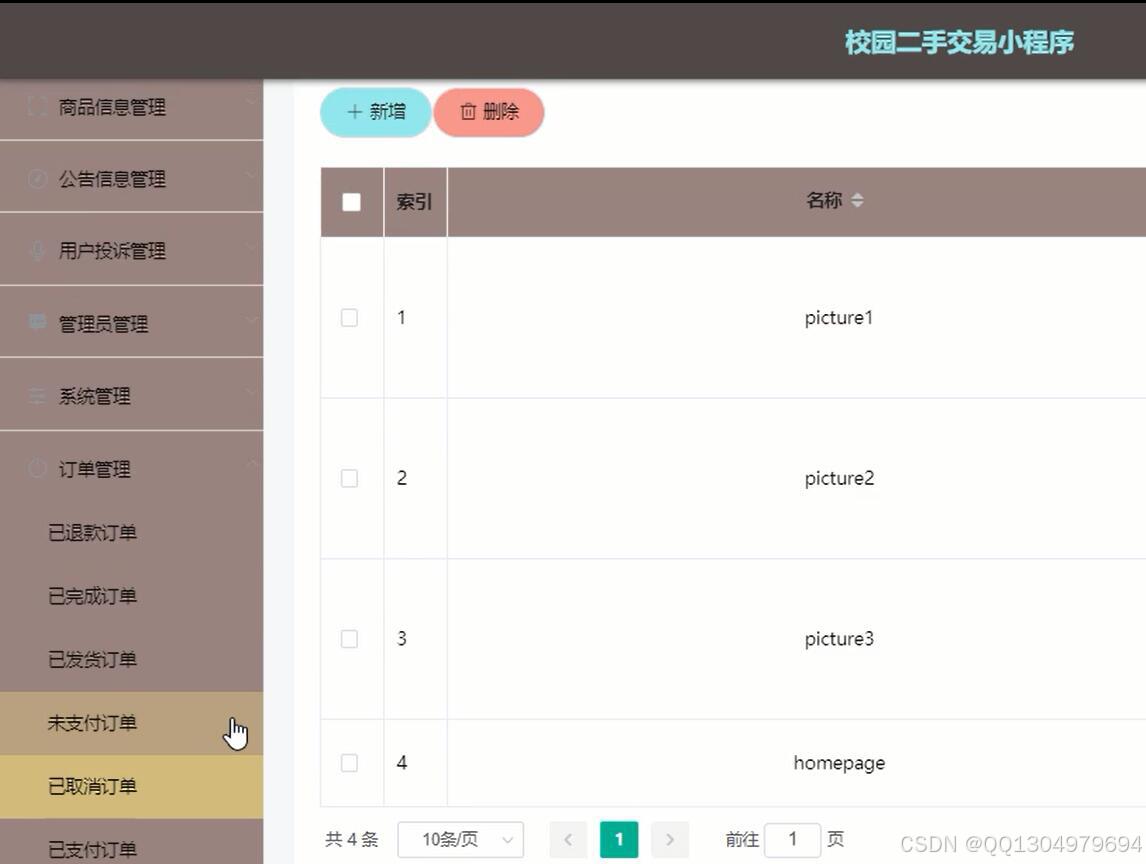This screenshot has height=864, width=1146.
Task: Open the 10条/页 page size dropdown
Action: coord(460,840)
